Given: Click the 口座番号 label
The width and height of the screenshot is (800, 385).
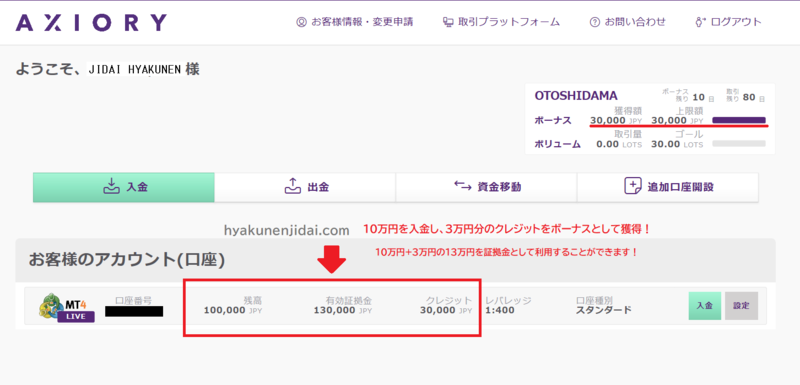Looking at the screenshot, I should [134, 300].
